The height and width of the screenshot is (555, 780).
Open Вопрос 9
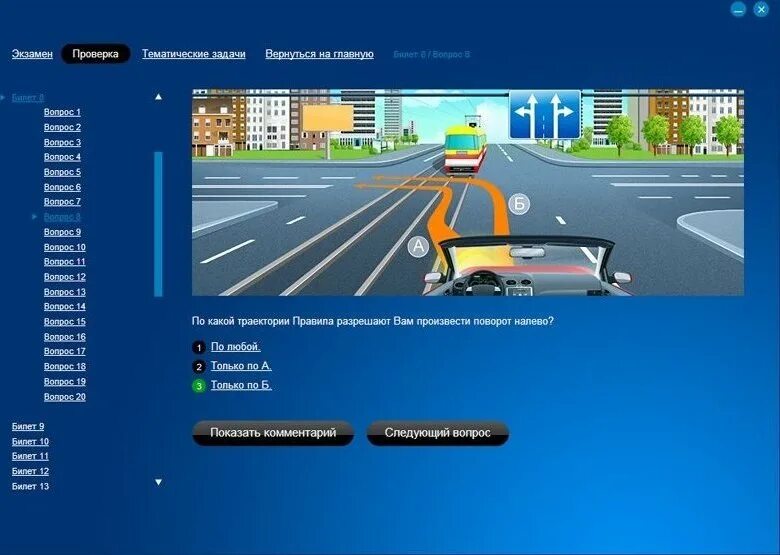62,232
